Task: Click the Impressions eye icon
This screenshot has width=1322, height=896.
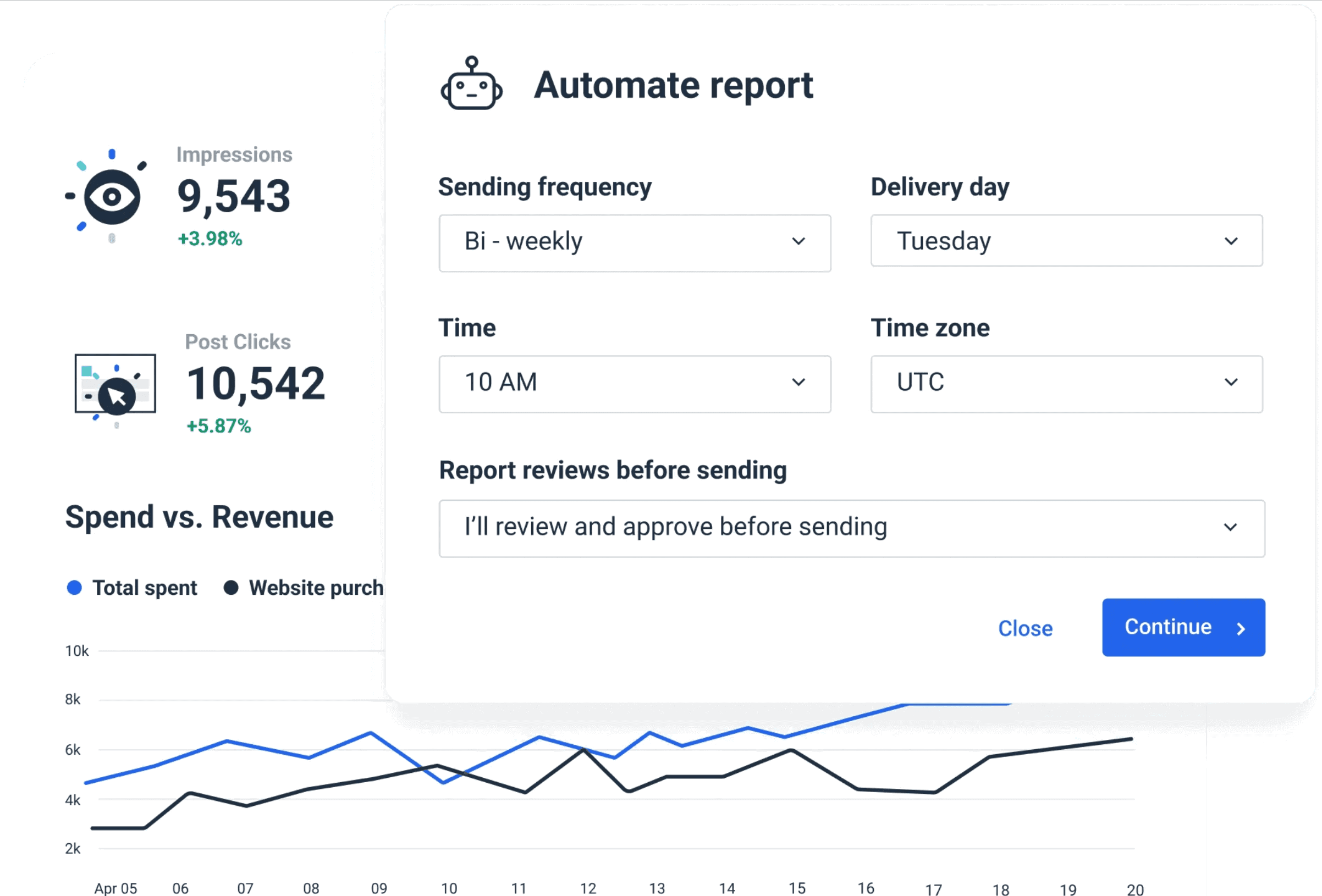Action: pos(112,197)
